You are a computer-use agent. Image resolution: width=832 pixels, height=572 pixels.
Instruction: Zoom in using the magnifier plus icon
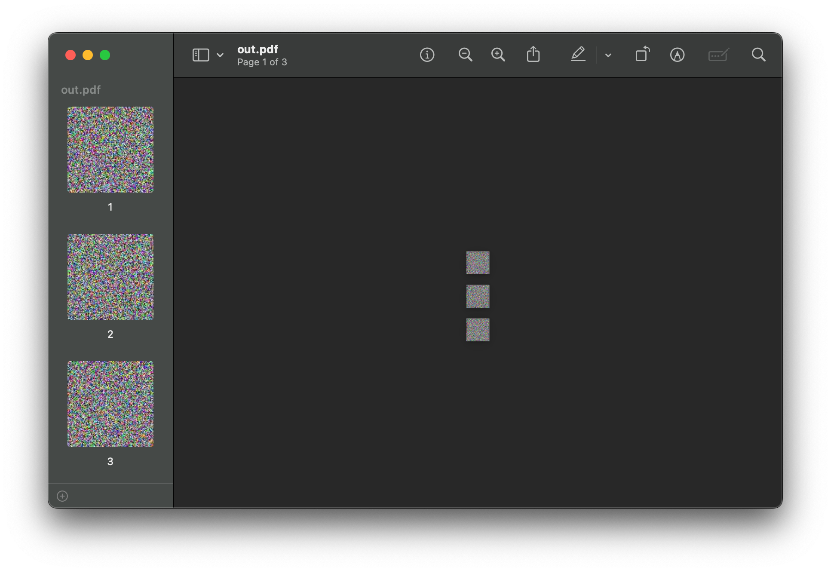[x=498, y=55]
